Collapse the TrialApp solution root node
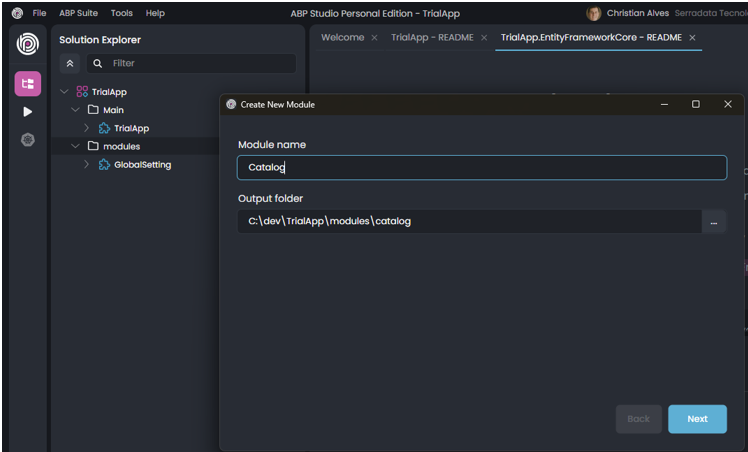The height and width of the screenshot is (452, 748). click(x=65, y=91)
